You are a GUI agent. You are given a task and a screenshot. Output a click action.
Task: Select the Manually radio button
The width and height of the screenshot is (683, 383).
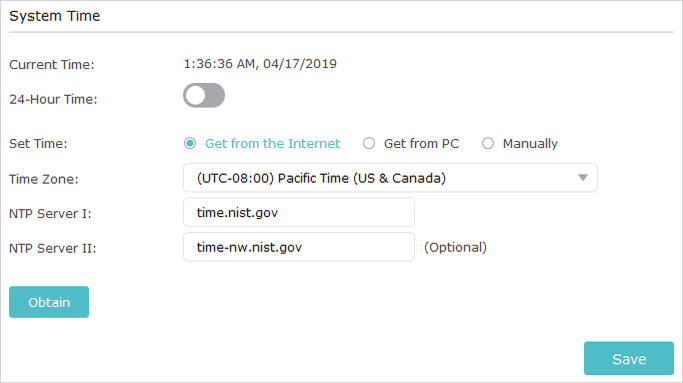[x=488, y=143]
